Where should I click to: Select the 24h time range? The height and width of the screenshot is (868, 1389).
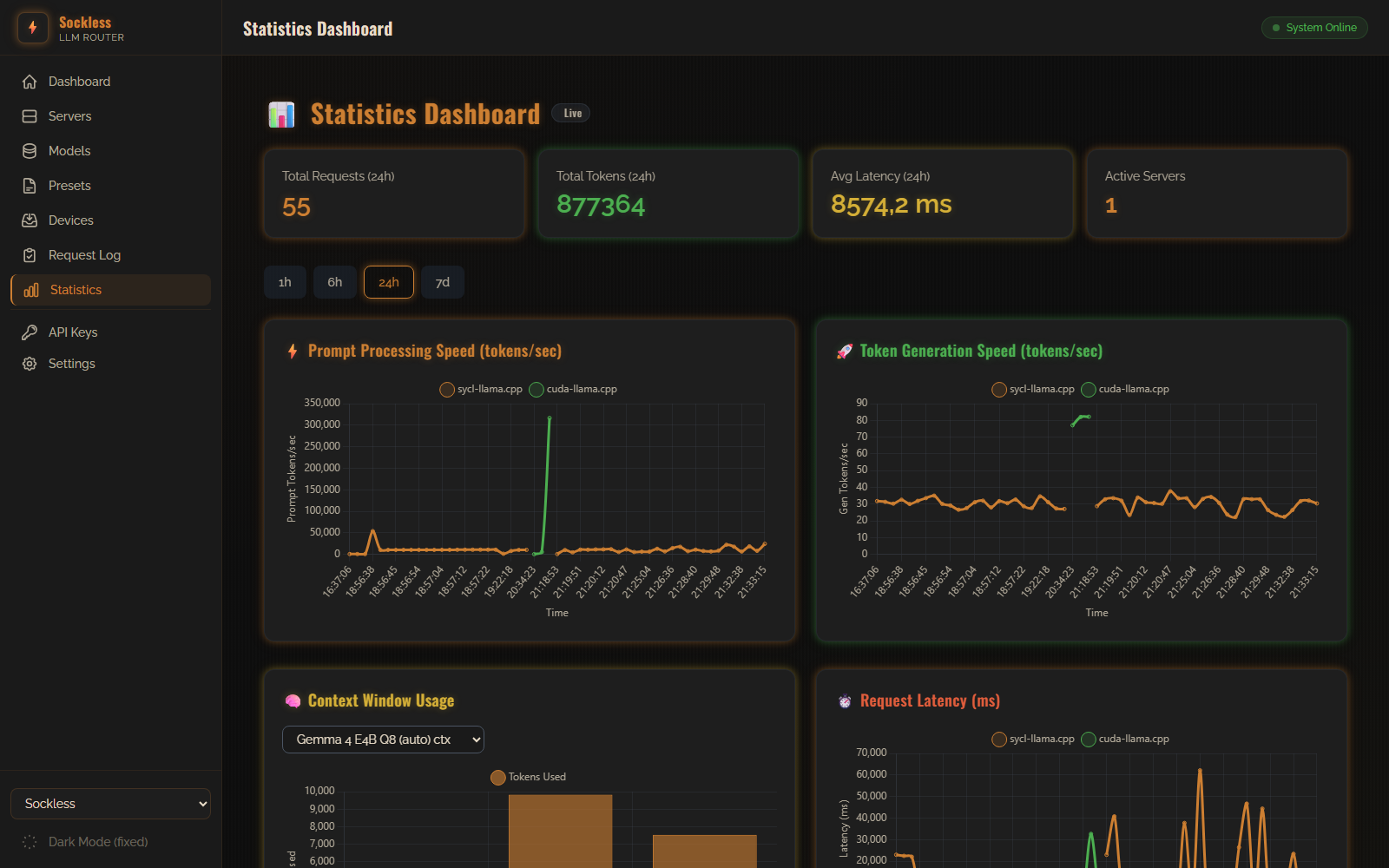389,282
